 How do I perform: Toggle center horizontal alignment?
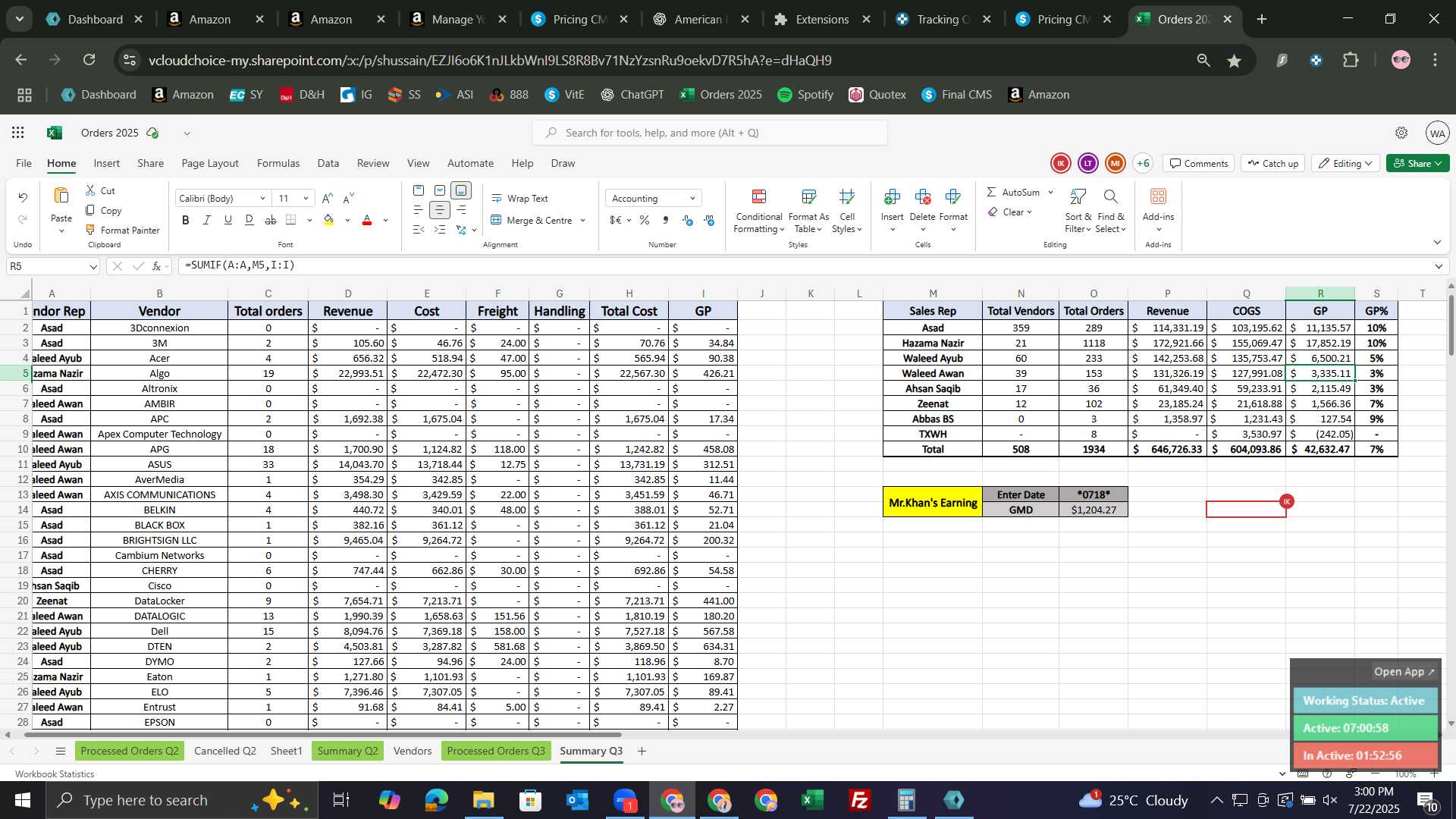click(x=440, y=210)
